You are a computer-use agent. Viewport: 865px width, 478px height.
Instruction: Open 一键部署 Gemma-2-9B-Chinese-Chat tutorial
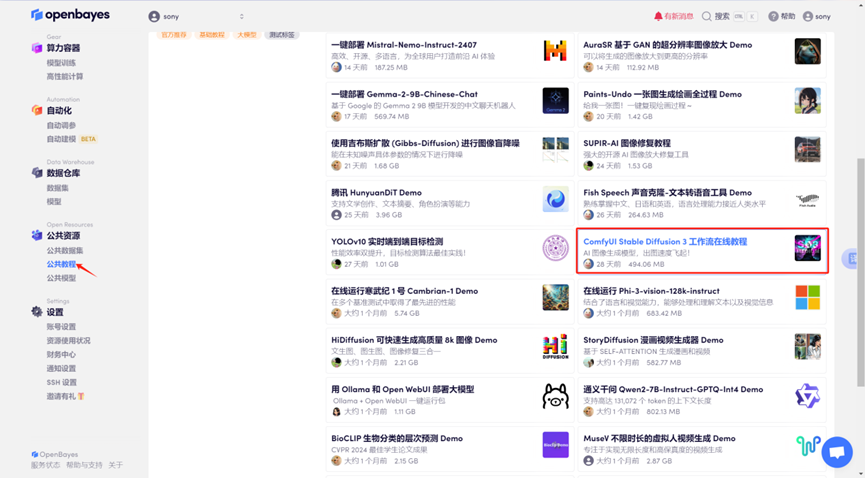tap(404, 94)
